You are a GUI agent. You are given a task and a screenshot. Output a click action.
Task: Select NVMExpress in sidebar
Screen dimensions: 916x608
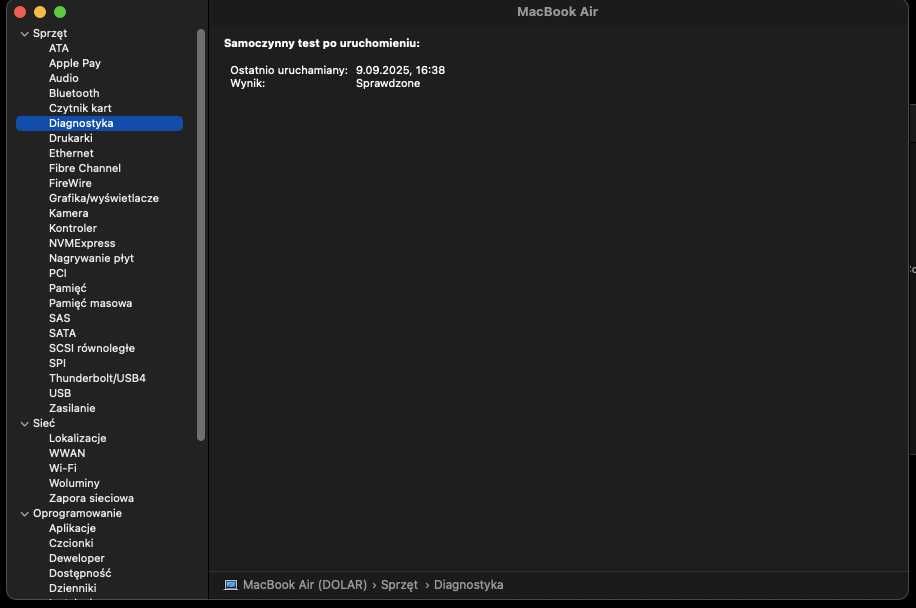(82, 243)
